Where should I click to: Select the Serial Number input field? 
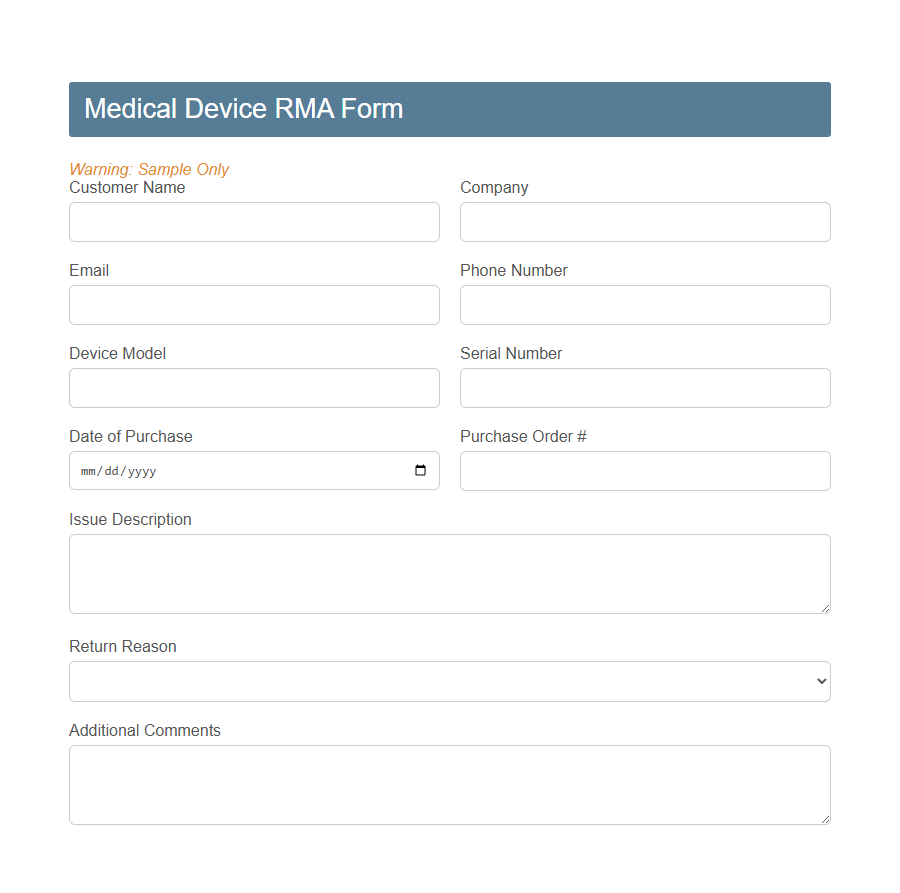(x=645, y=387)
